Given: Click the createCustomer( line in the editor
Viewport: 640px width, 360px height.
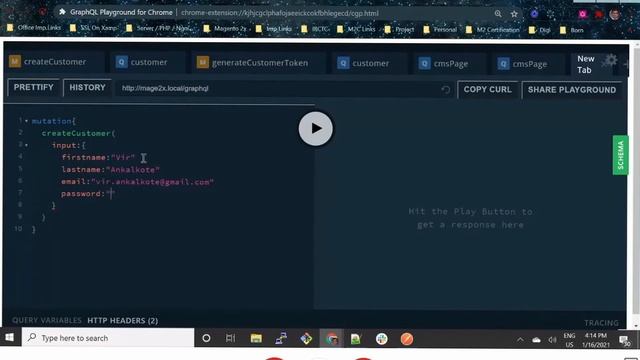Looking at the screenshot, I should pos(78,133).
